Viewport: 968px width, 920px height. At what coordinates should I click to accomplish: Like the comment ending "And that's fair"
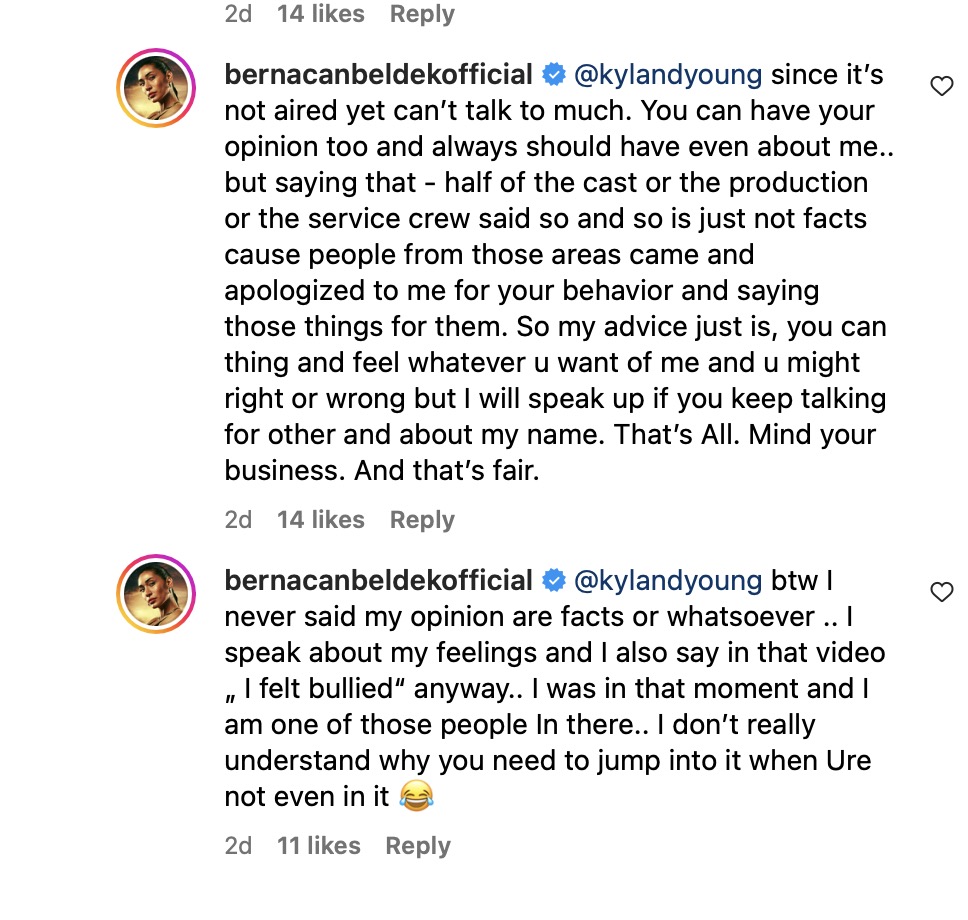pyautogui.click(x=941, y=87)
